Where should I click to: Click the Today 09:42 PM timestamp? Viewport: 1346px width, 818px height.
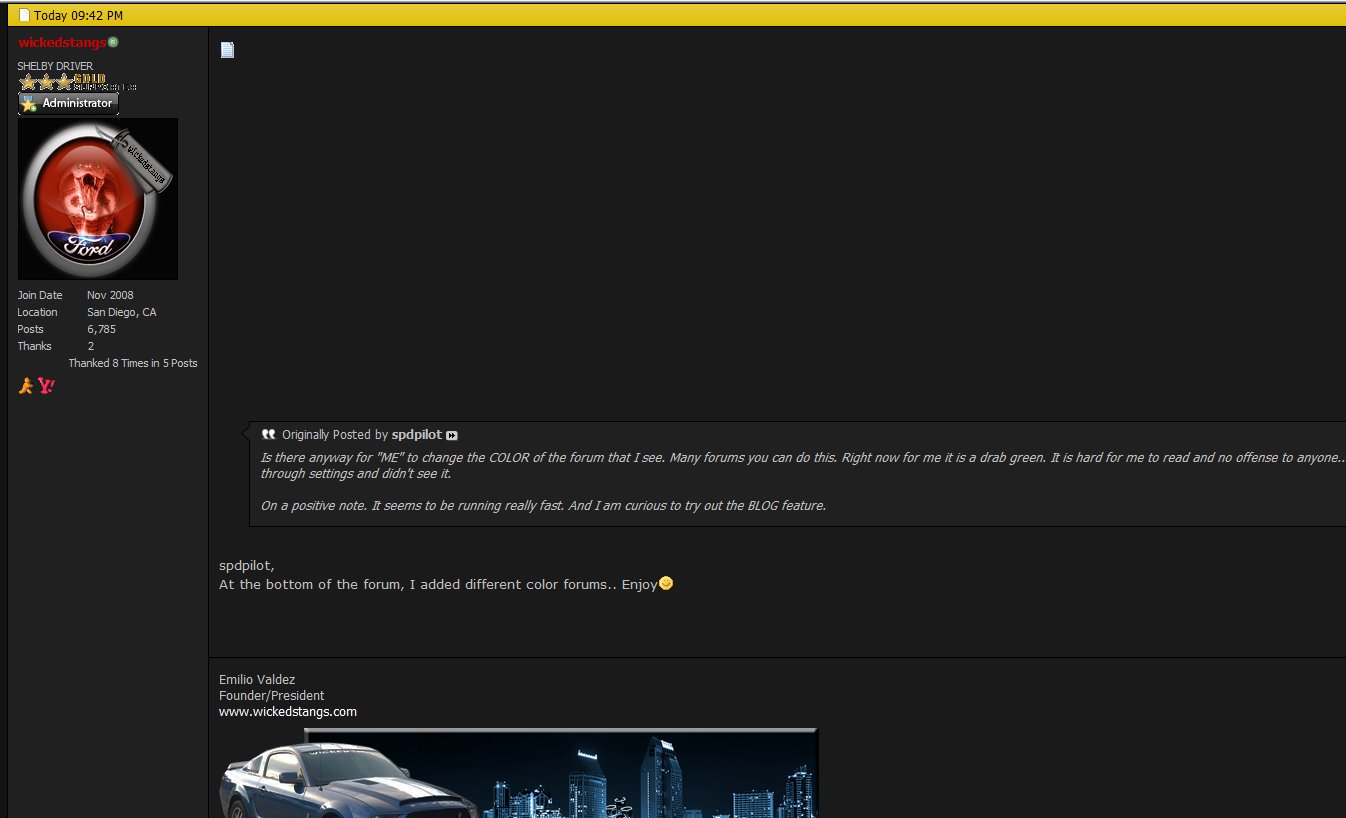tap(79, 16)
